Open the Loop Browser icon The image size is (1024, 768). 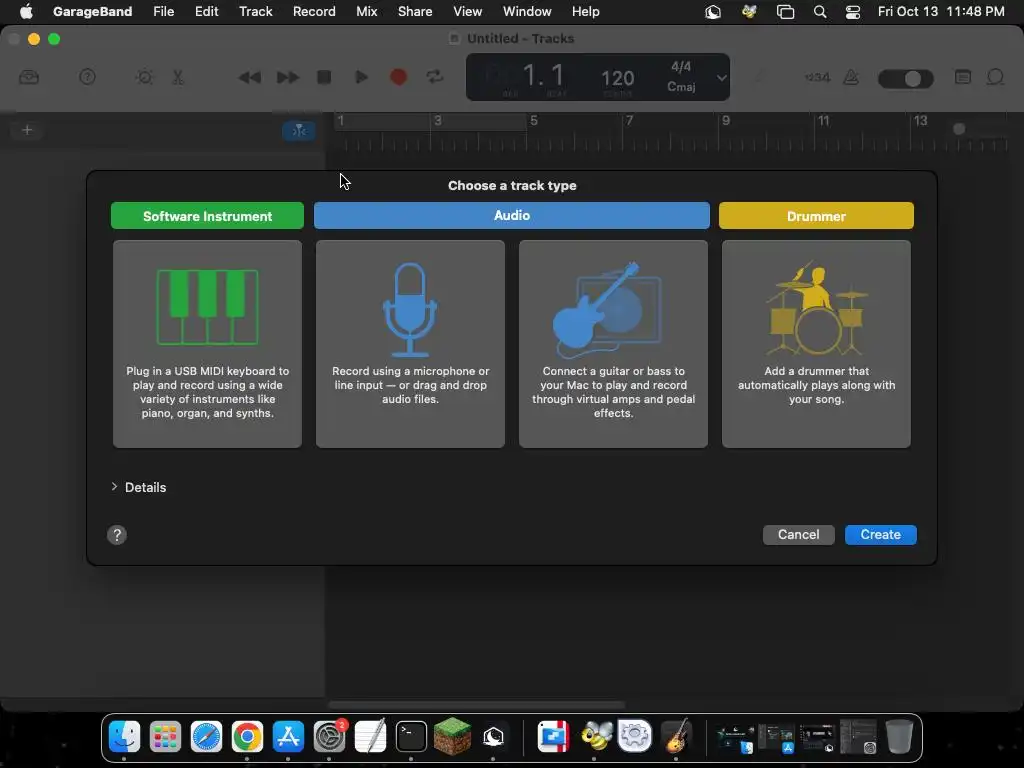click(x=995, y=77)
